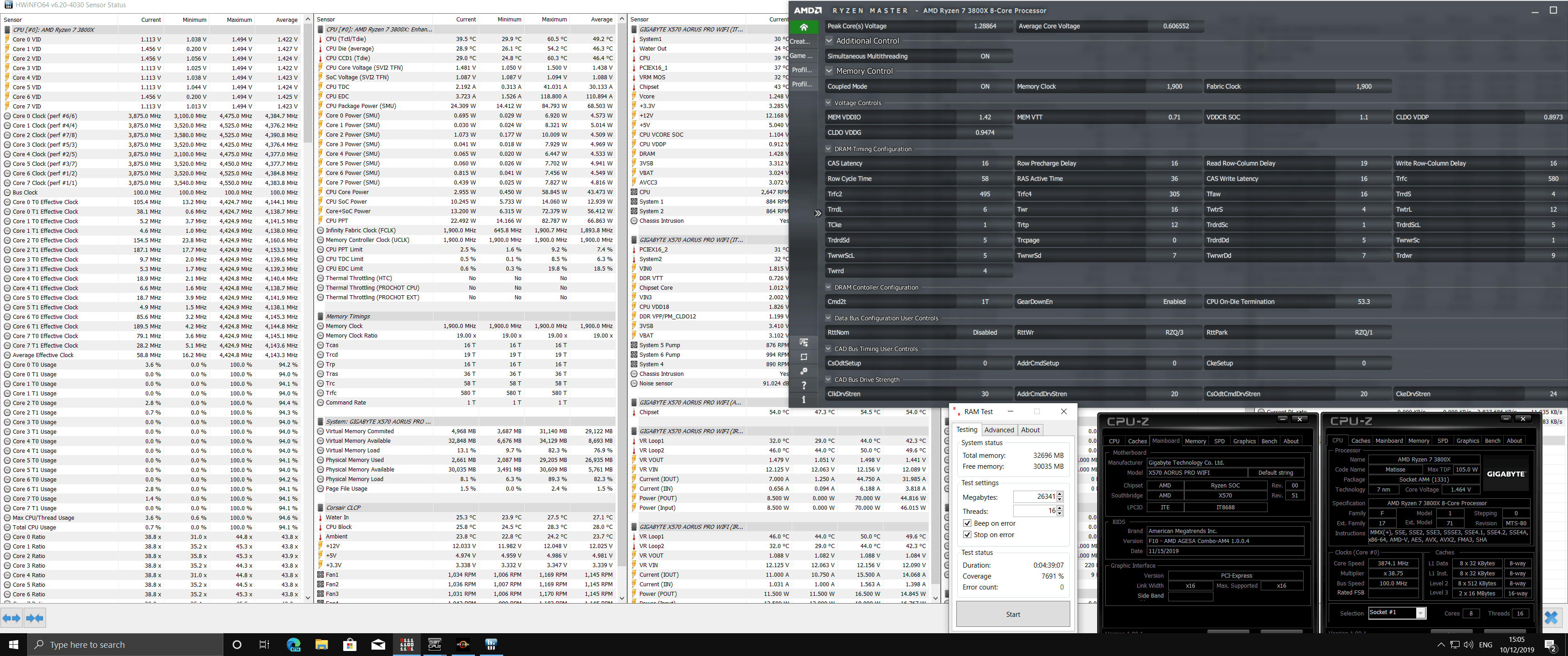Toggle the Stop on error checkbox
The height and width of the screenshot is (656, 1568).
tap(967, 535)
